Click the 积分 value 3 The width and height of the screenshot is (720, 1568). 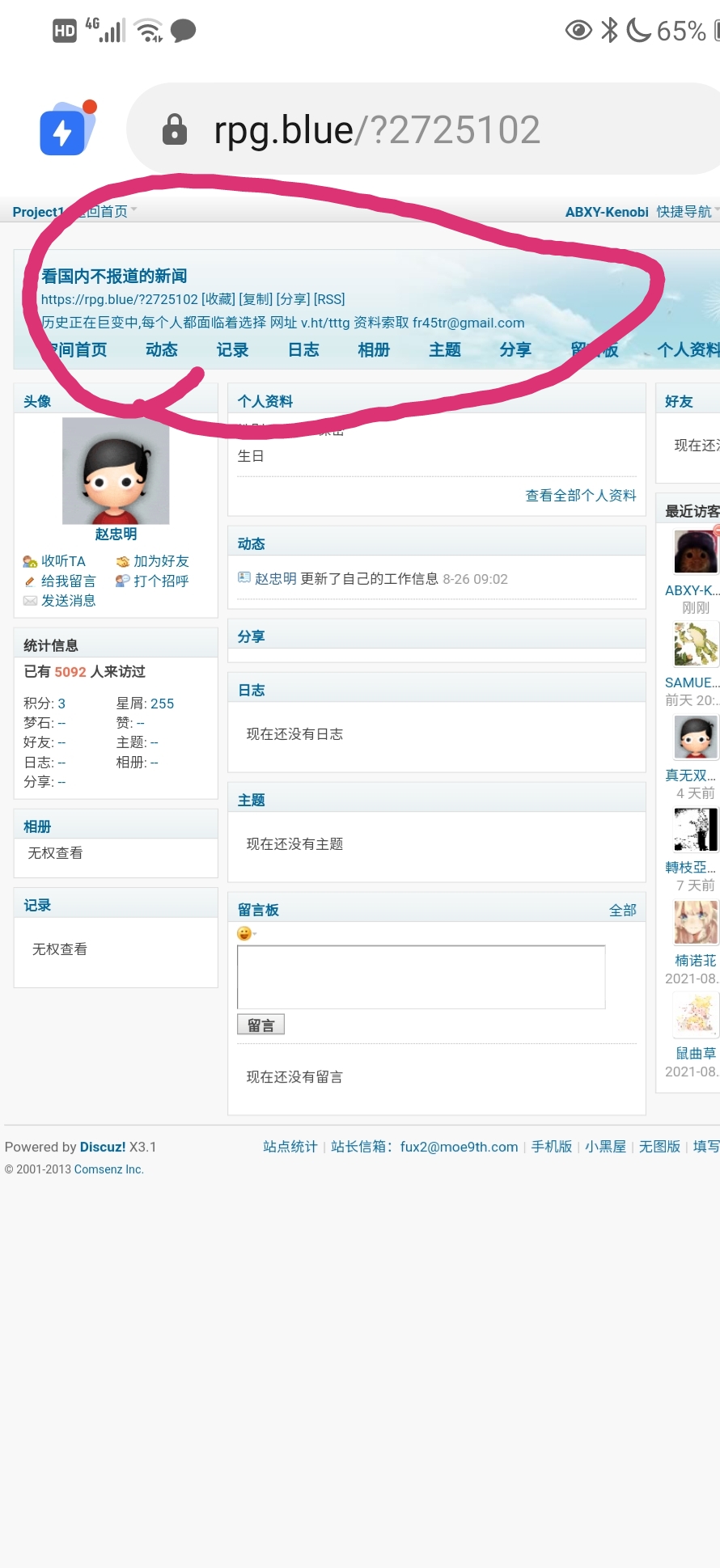tap(61, 704)
